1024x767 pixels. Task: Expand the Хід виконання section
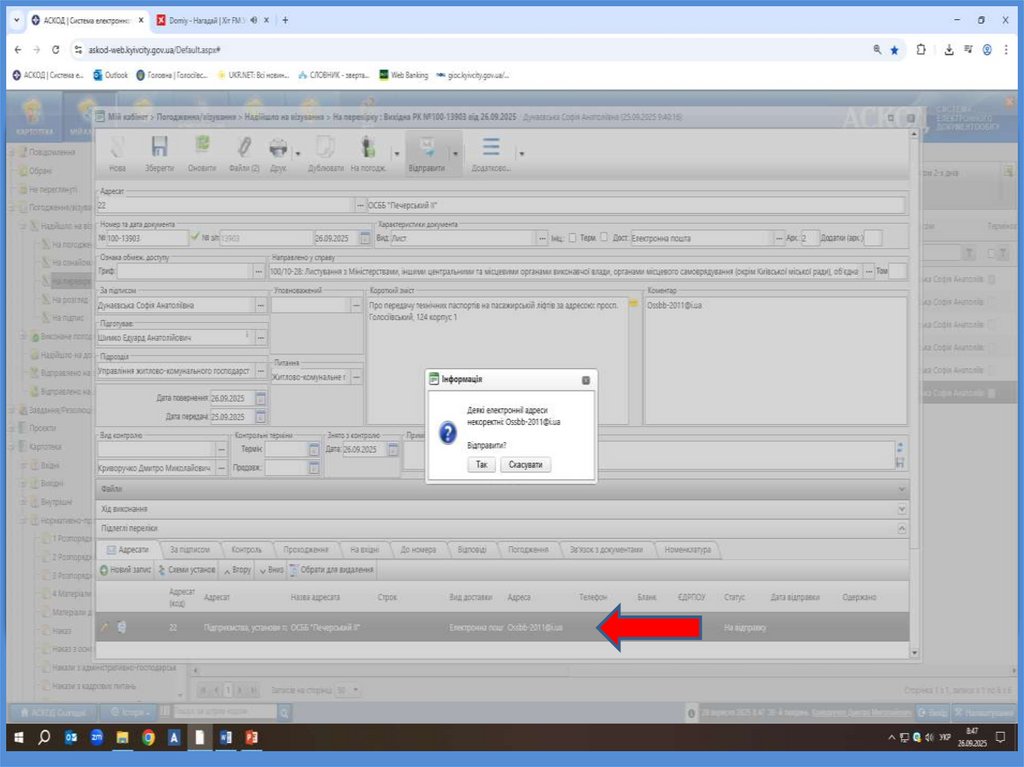[x=902, y=508]
